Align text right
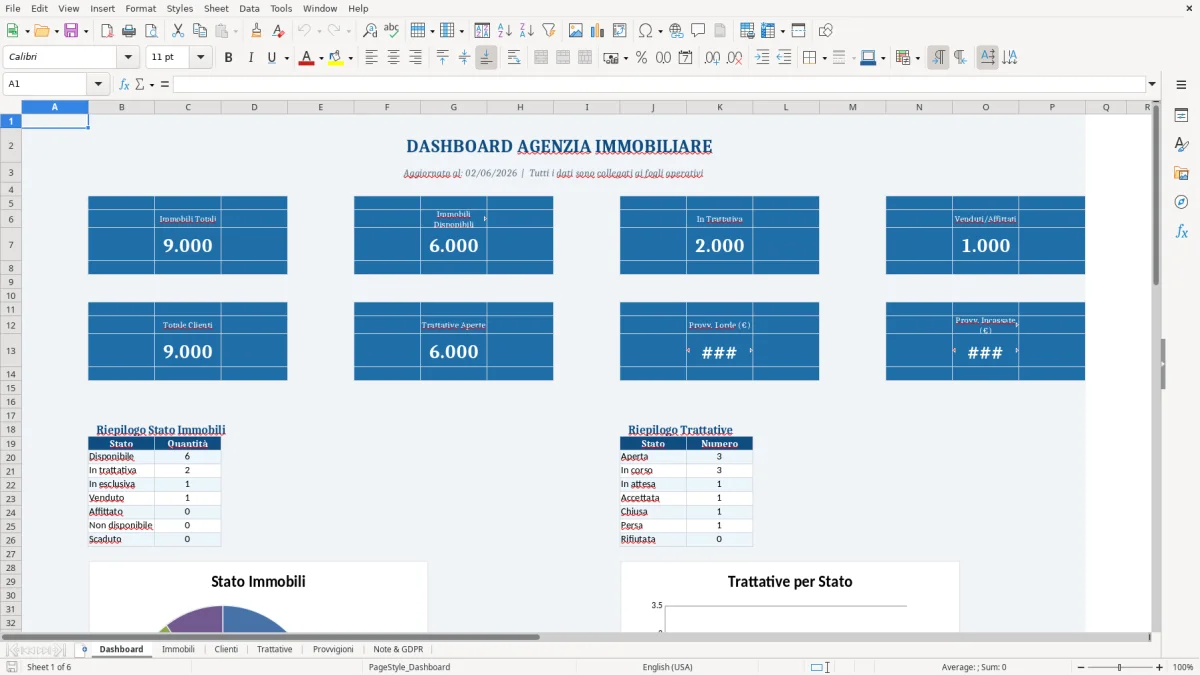 (415, 58)
